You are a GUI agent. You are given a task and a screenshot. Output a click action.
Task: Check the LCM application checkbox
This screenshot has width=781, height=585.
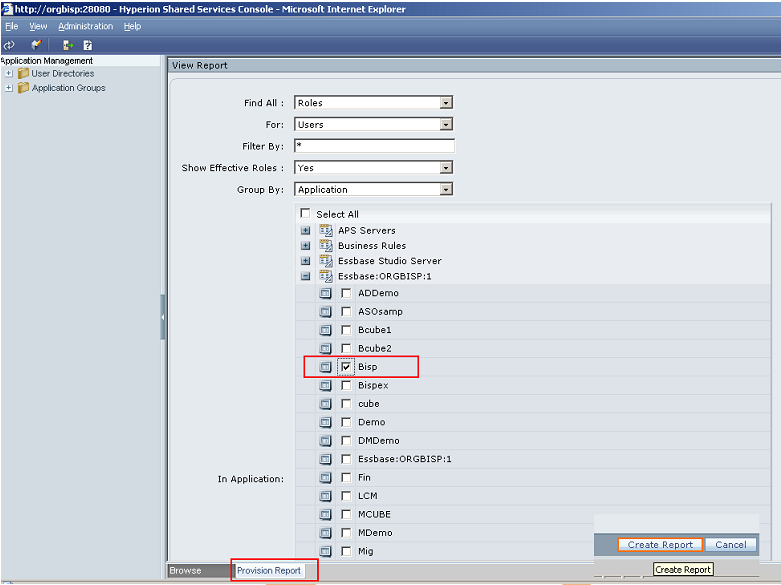(346, 496)
